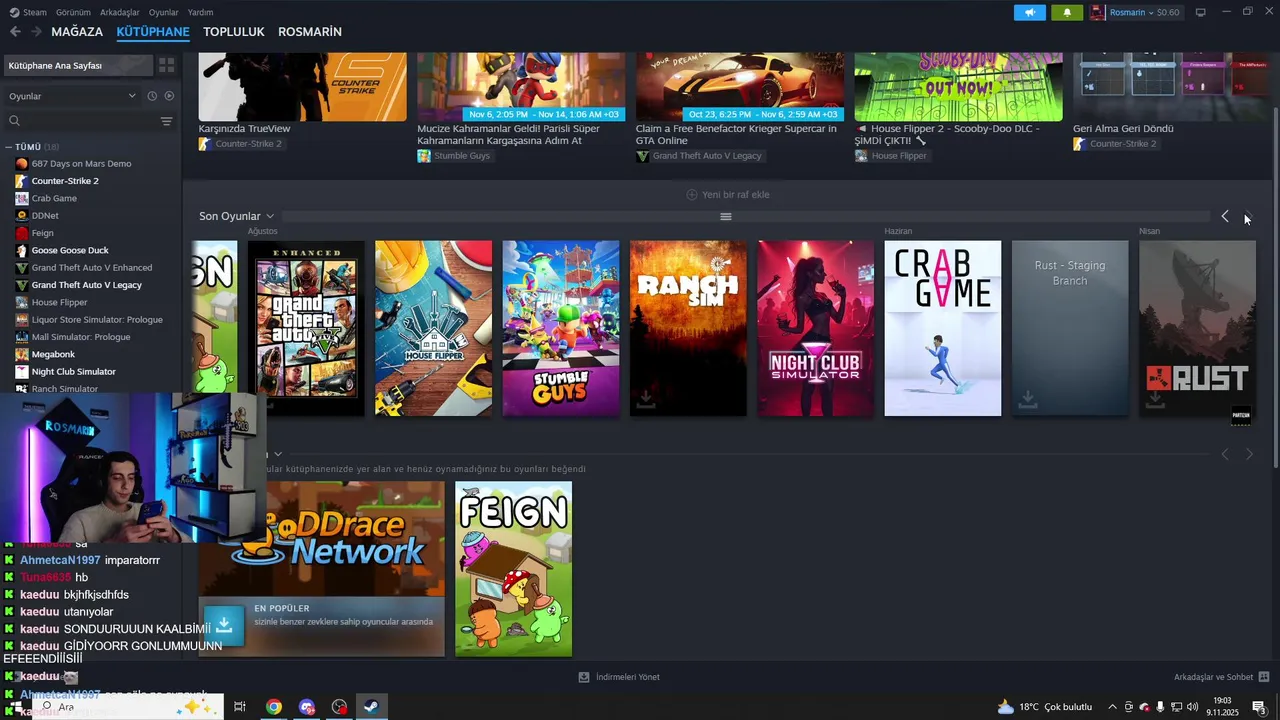This screenshot has height=720, width=1280.
Task: Open the House Flipper game cover
Action: click(433, 328)
